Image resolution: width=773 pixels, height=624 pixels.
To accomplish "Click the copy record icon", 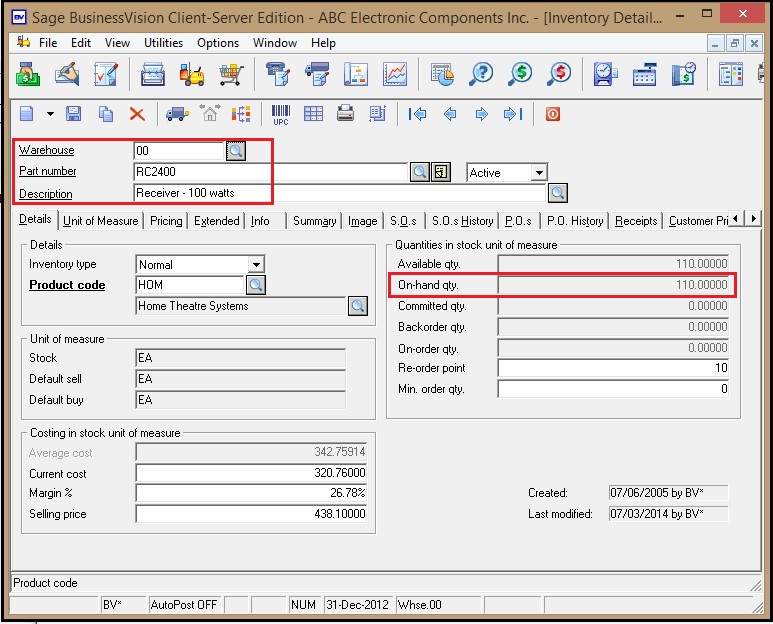I will (105, 114).
